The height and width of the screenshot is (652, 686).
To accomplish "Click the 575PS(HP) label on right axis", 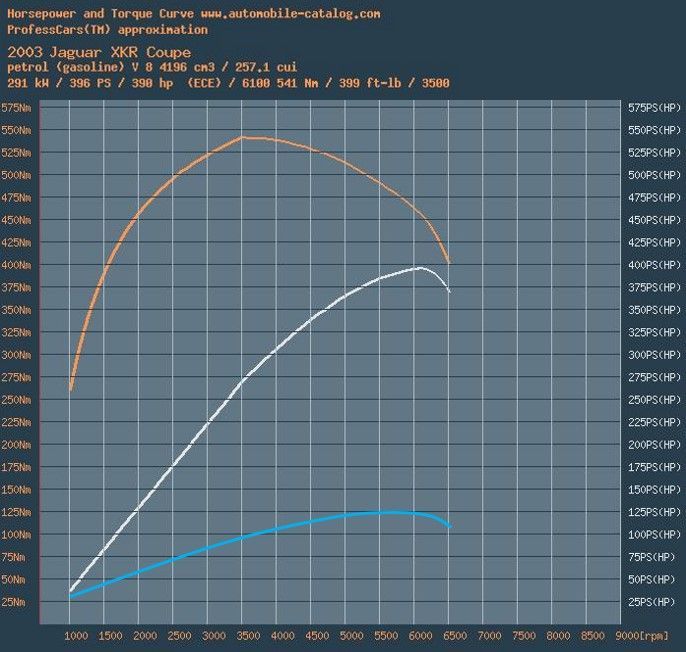I will tap(655, 107).
